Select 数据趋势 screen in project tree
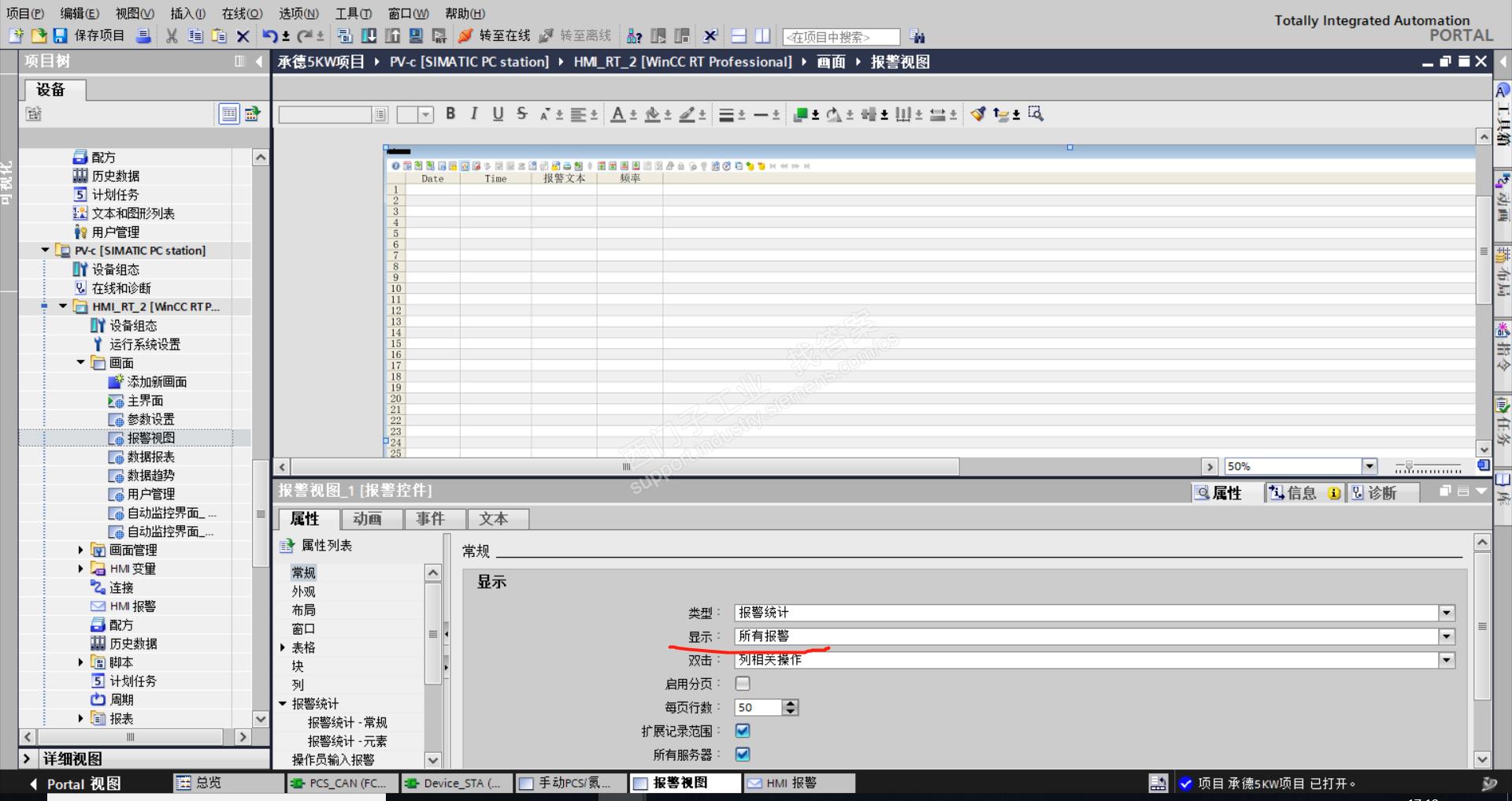The image size is (1512, 801). click(x=150, y=476)
